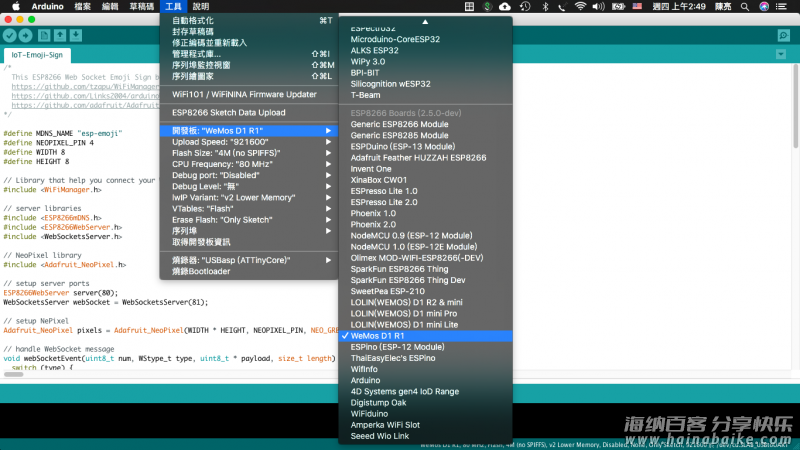800x450 pixels.
Task: Expand the 燒錄器 USBasp submenu
Action: [249, 260]
